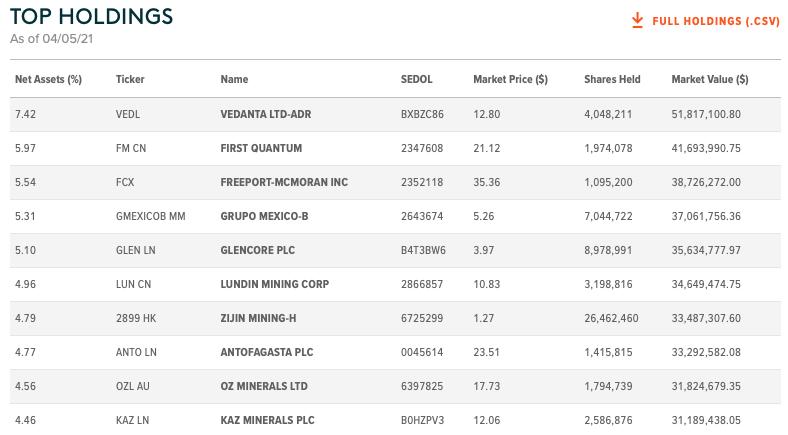788x435 pixels.
Task: Click the Ticker column header
Action: tap(130, 79)
